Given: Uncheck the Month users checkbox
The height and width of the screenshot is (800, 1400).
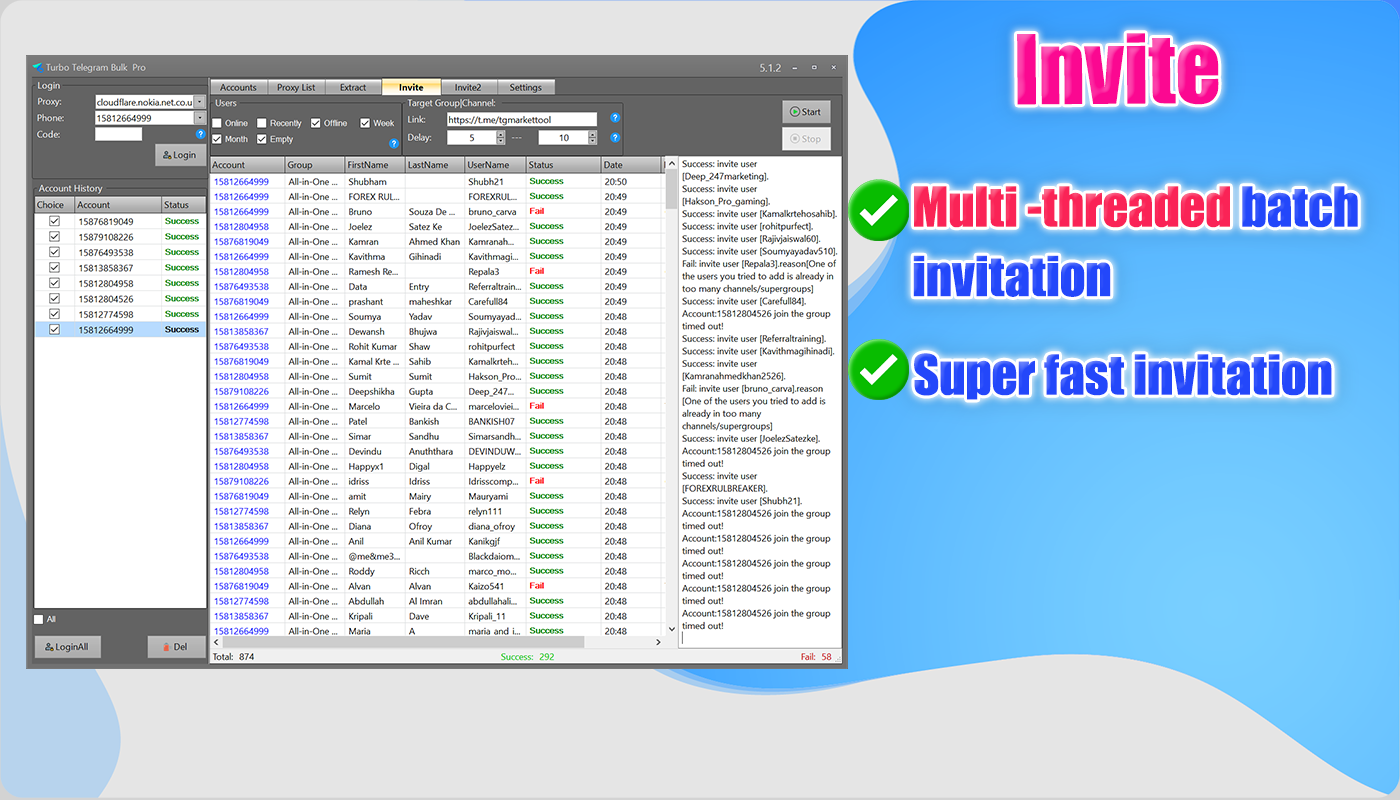Looking at the screenshot, I should point(217,139).
